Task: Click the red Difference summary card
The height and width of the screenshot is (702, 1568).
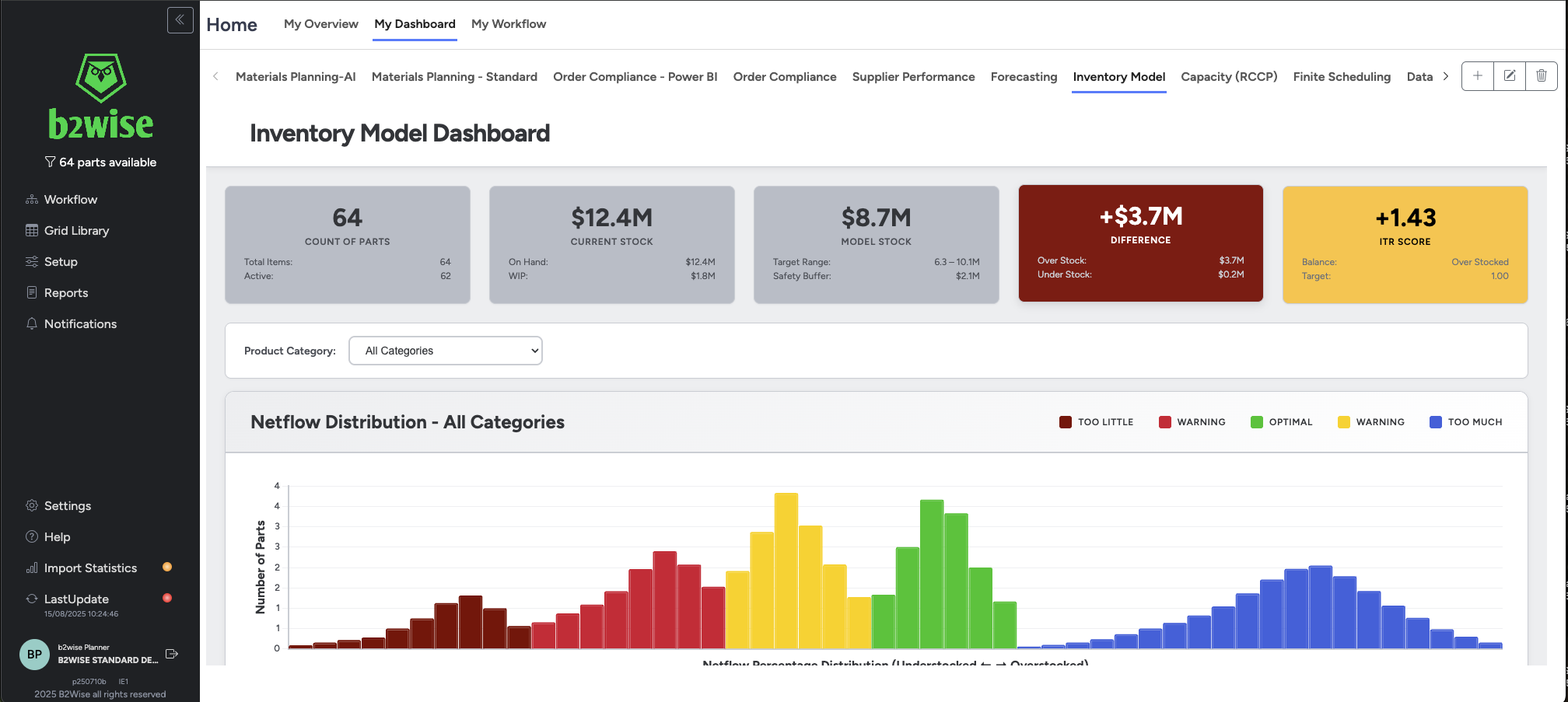Action: tap(1140, 243)
